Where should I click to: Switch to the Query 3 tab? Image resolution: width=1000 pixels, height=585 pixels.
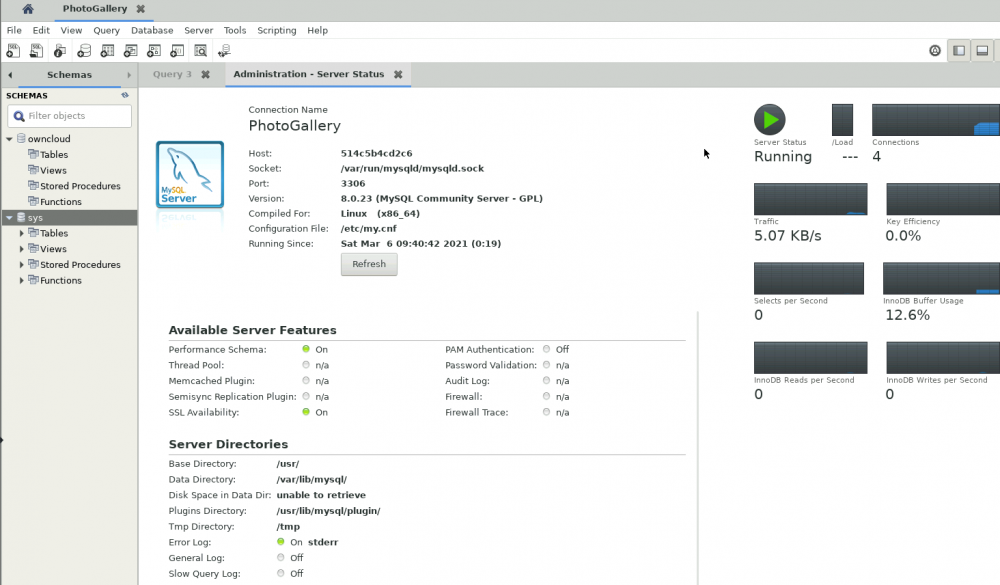click(172, 74)
